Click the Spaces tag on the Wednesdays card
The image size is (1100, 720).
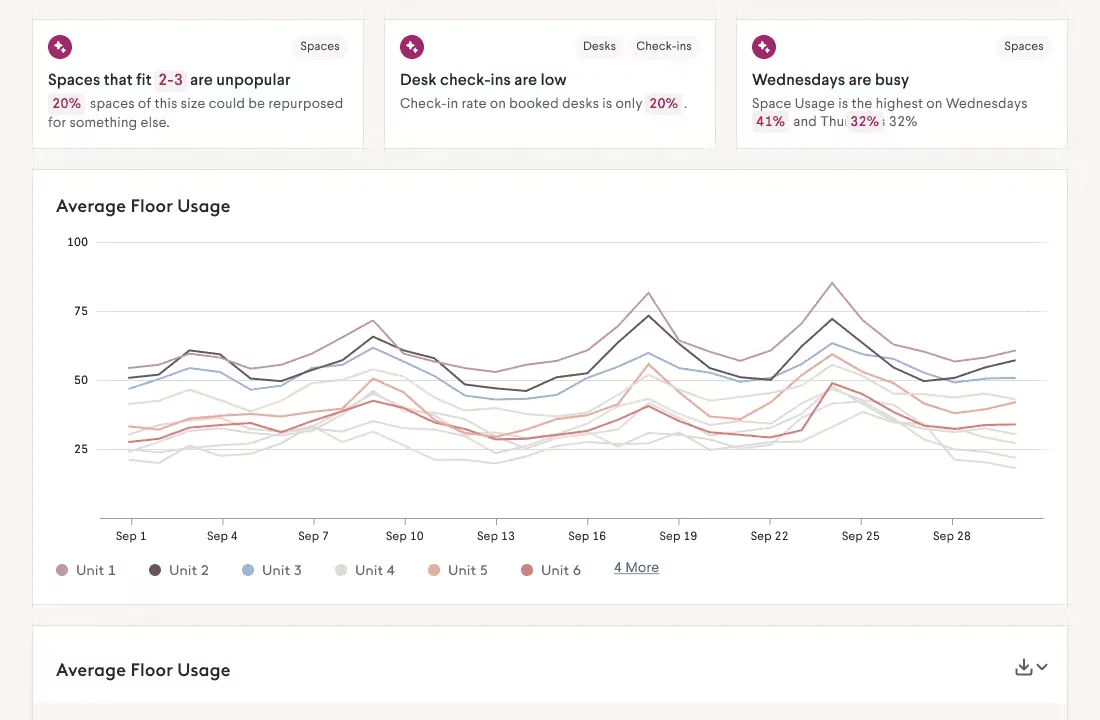point(1024,46)
